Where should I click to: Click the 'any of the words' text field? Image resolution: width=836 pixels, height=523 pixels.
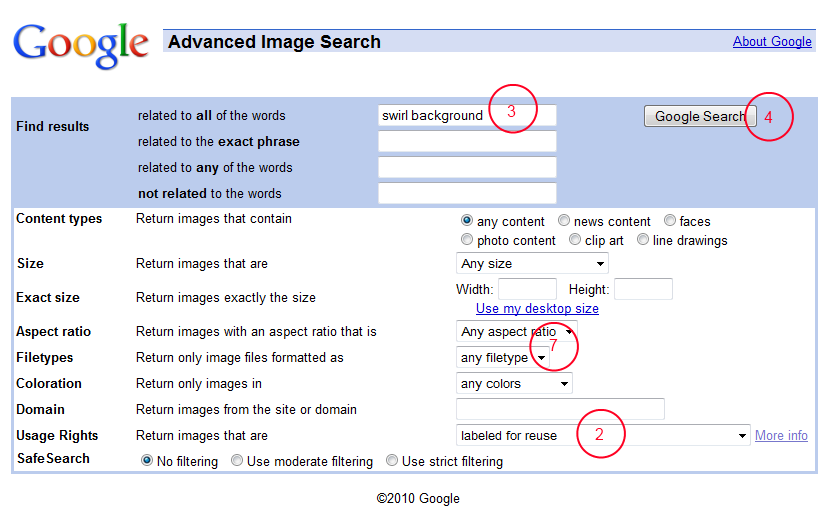(467, 167)
